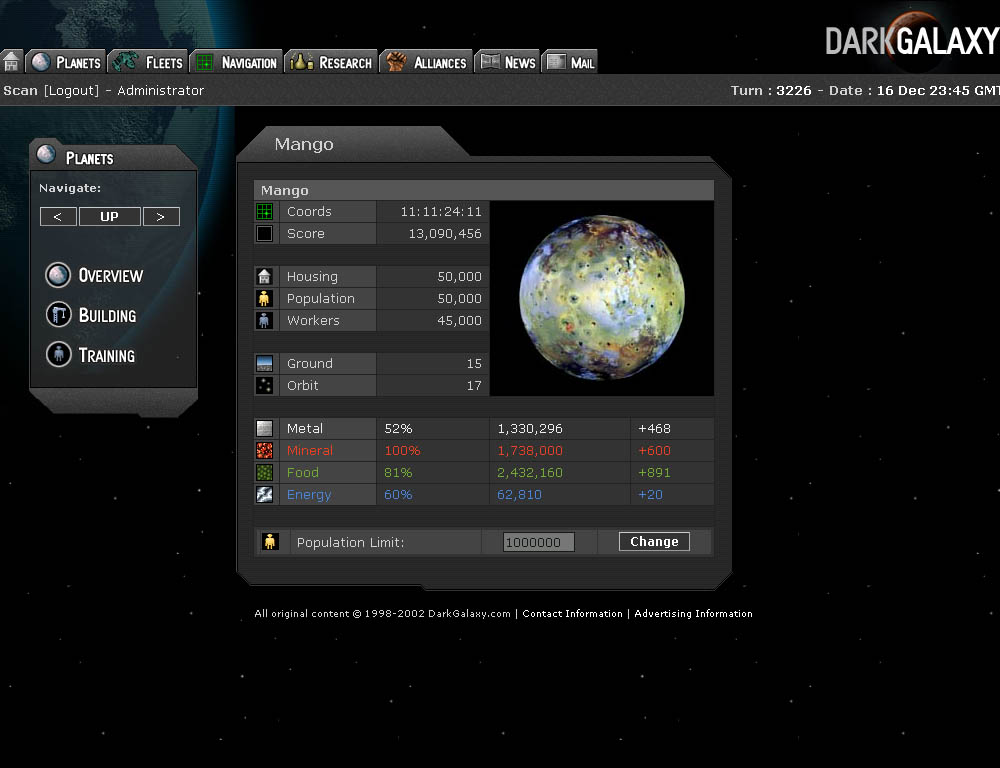Click the green Food resource icon
1000x768 pixels.
[264, 473]
